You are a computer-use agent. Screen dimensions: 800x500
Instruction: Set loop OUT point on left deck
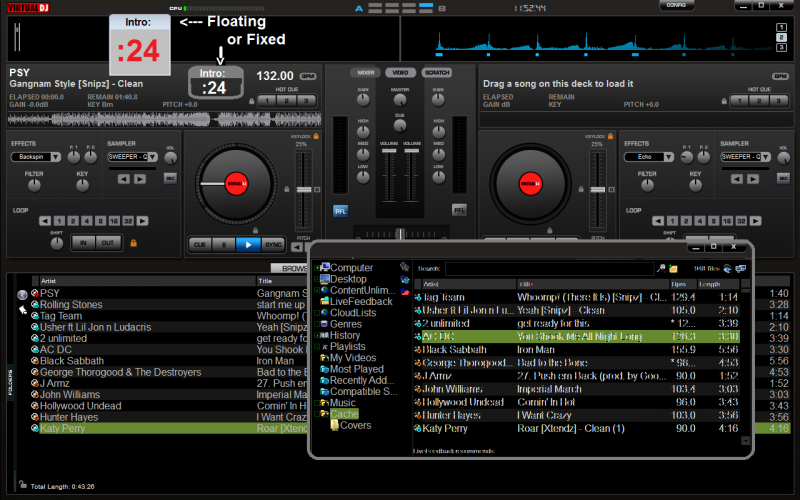[108, 243]
